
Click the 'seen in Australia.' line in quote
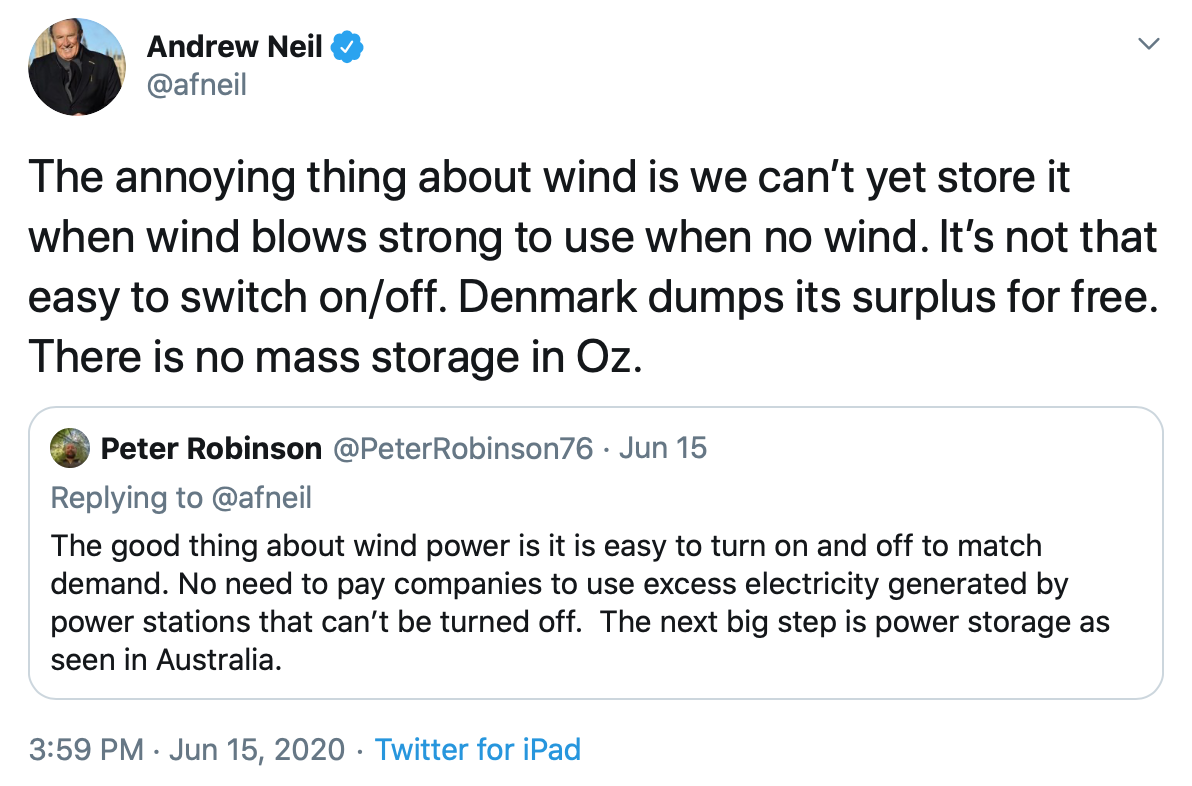(x=166, y=660)
